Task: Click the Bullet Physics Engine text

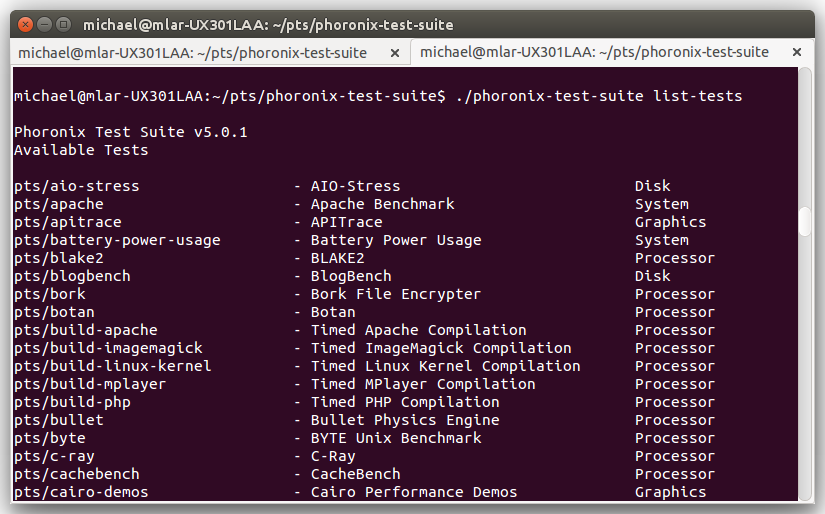Action: [405, 420]
